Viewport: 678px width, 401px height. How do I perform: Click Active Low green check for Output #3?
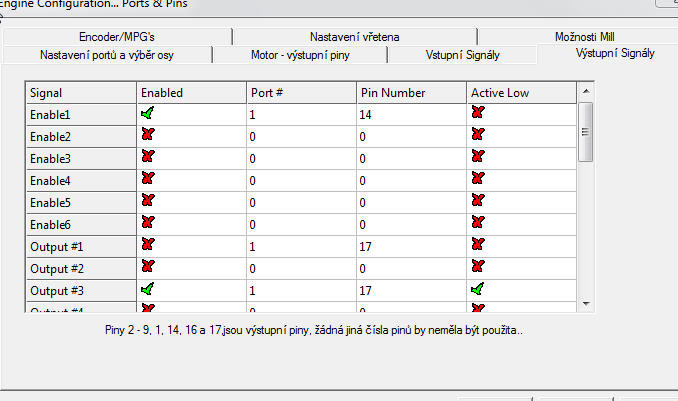click(x=478, y=288)
